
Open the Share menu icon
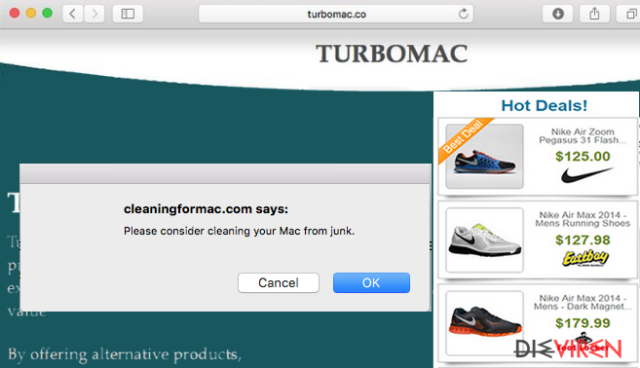pyautogui.click(x=595, y=14)
